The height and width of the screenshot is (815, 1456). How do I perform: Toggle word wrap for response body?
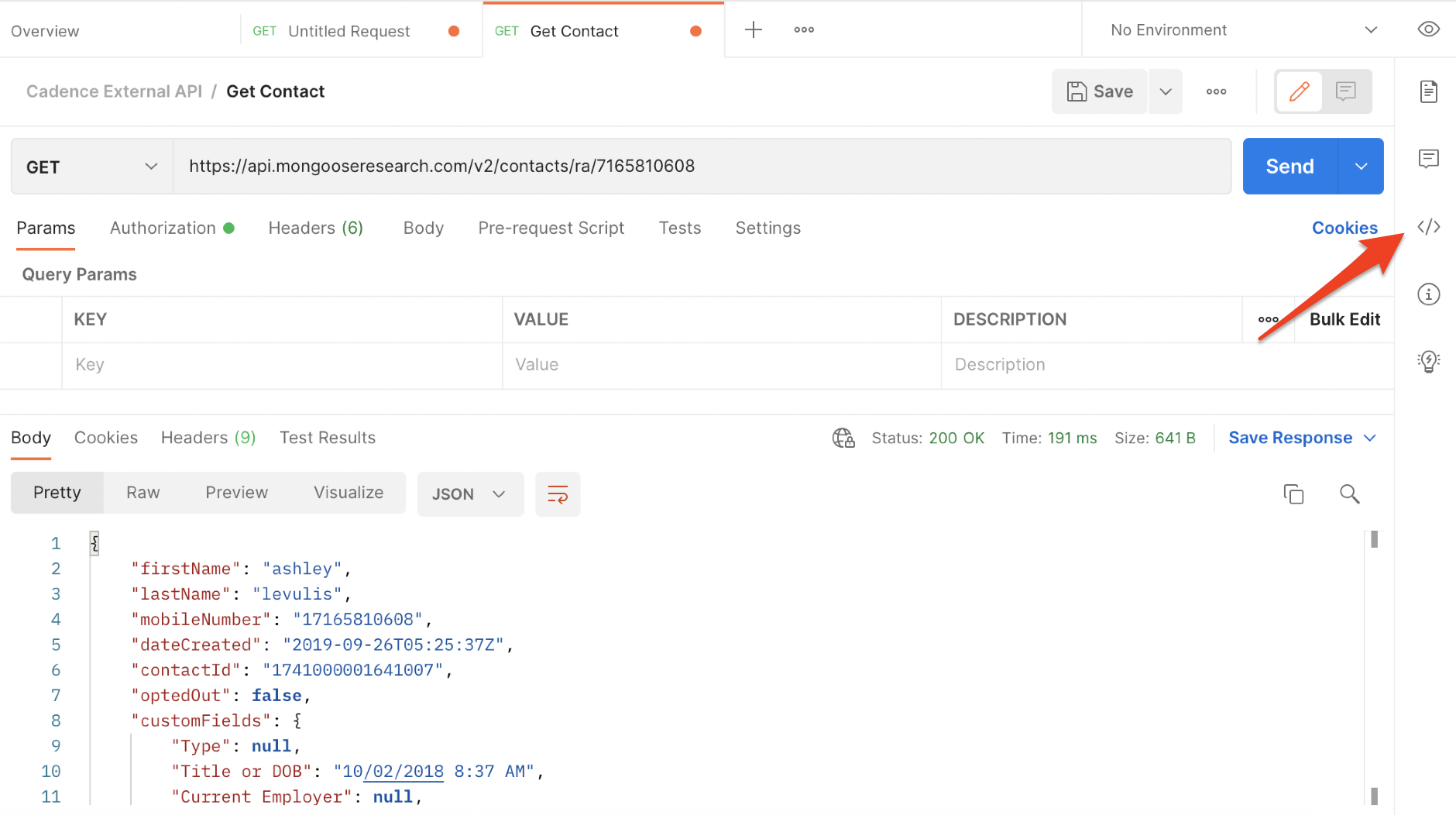pyautogui.click(x=558, y=494)
